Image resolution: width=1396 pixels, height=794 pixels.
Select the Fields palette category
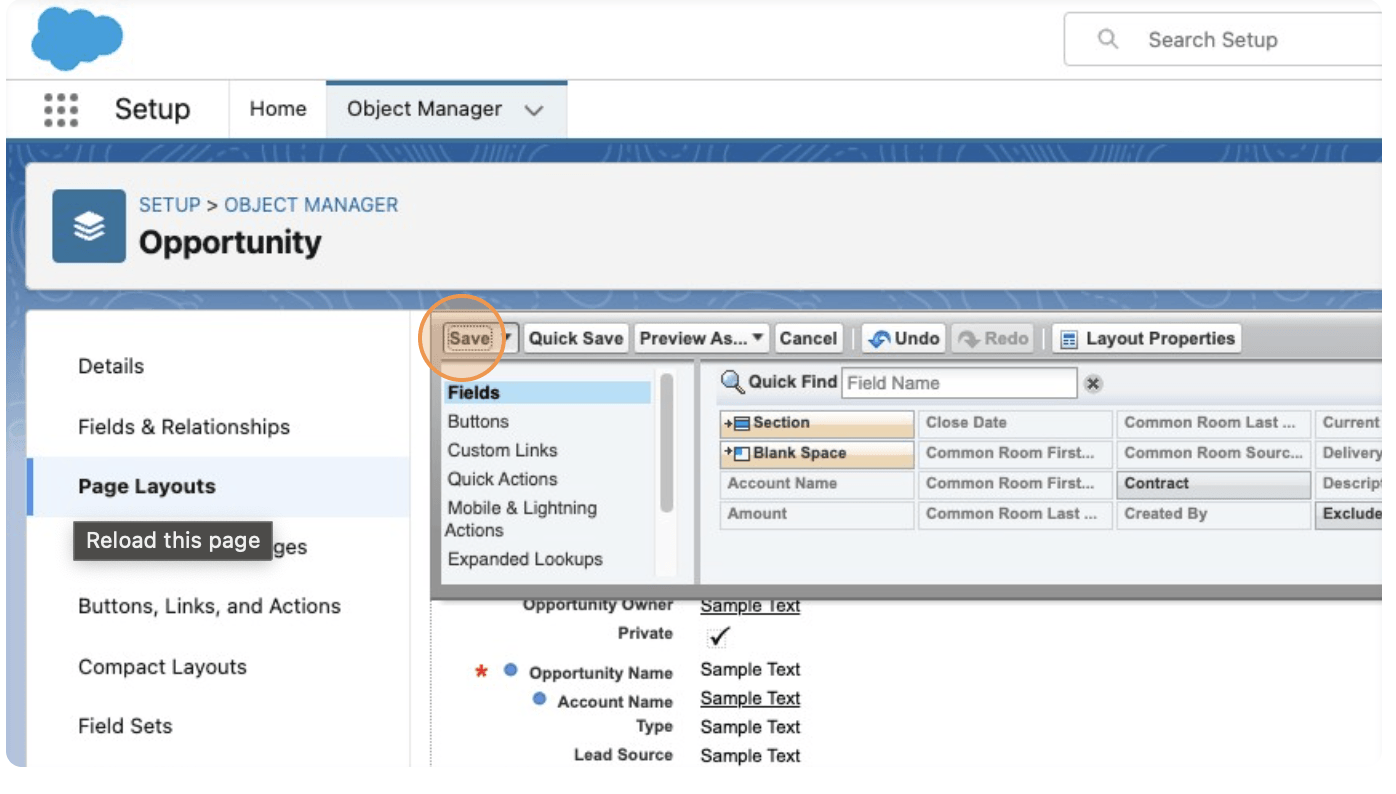[x=547, y=393]
